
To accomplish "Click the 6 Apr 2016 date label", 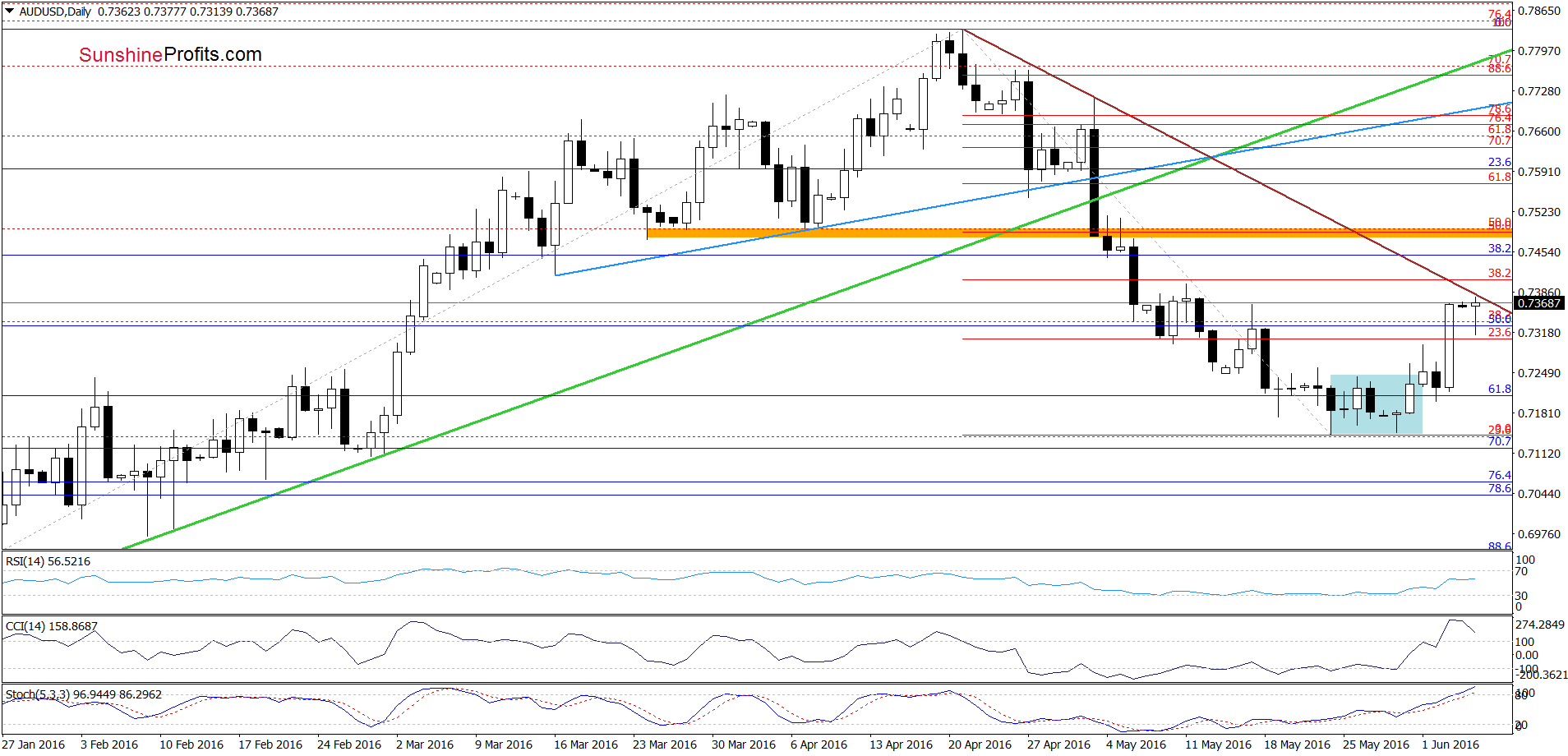I will pos(819,744).
